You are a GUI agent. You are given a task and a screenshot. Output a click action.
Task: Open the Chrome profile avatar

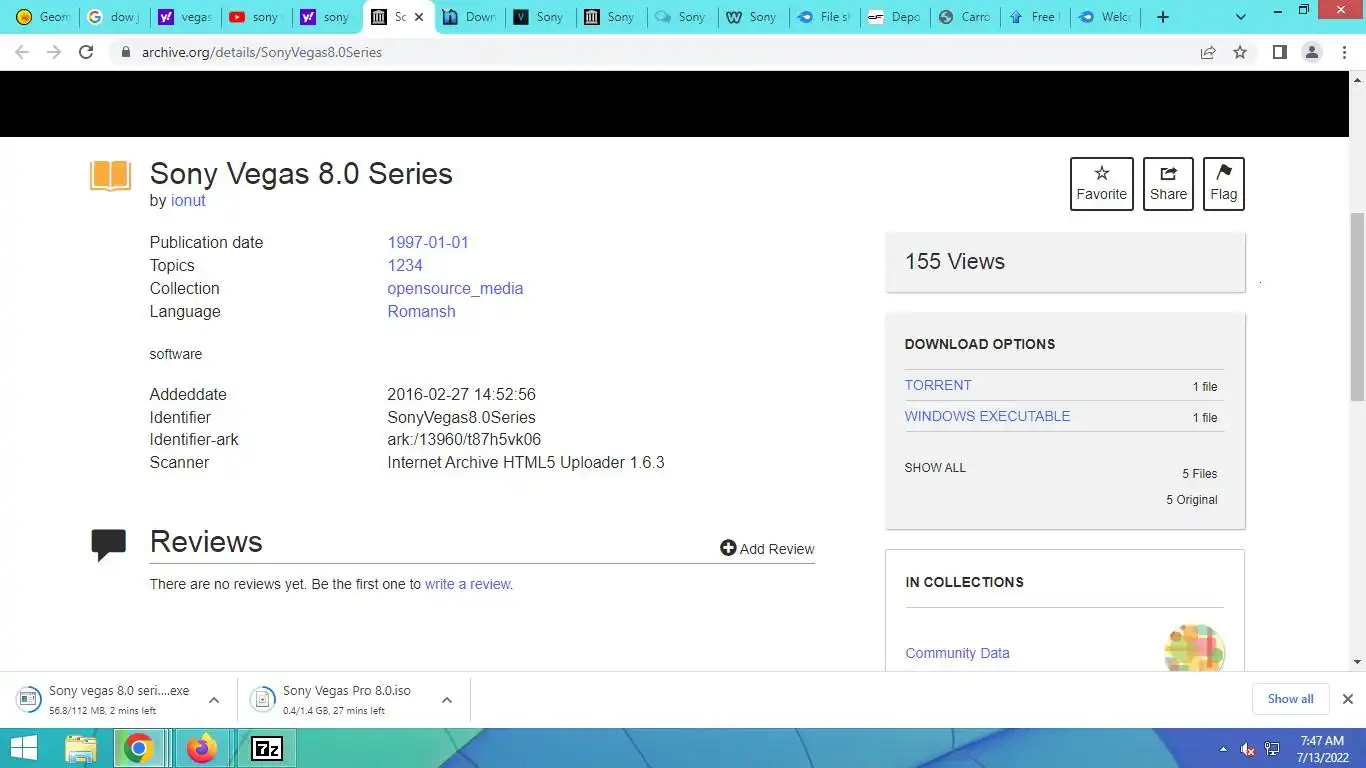(x=1312, y=52)
